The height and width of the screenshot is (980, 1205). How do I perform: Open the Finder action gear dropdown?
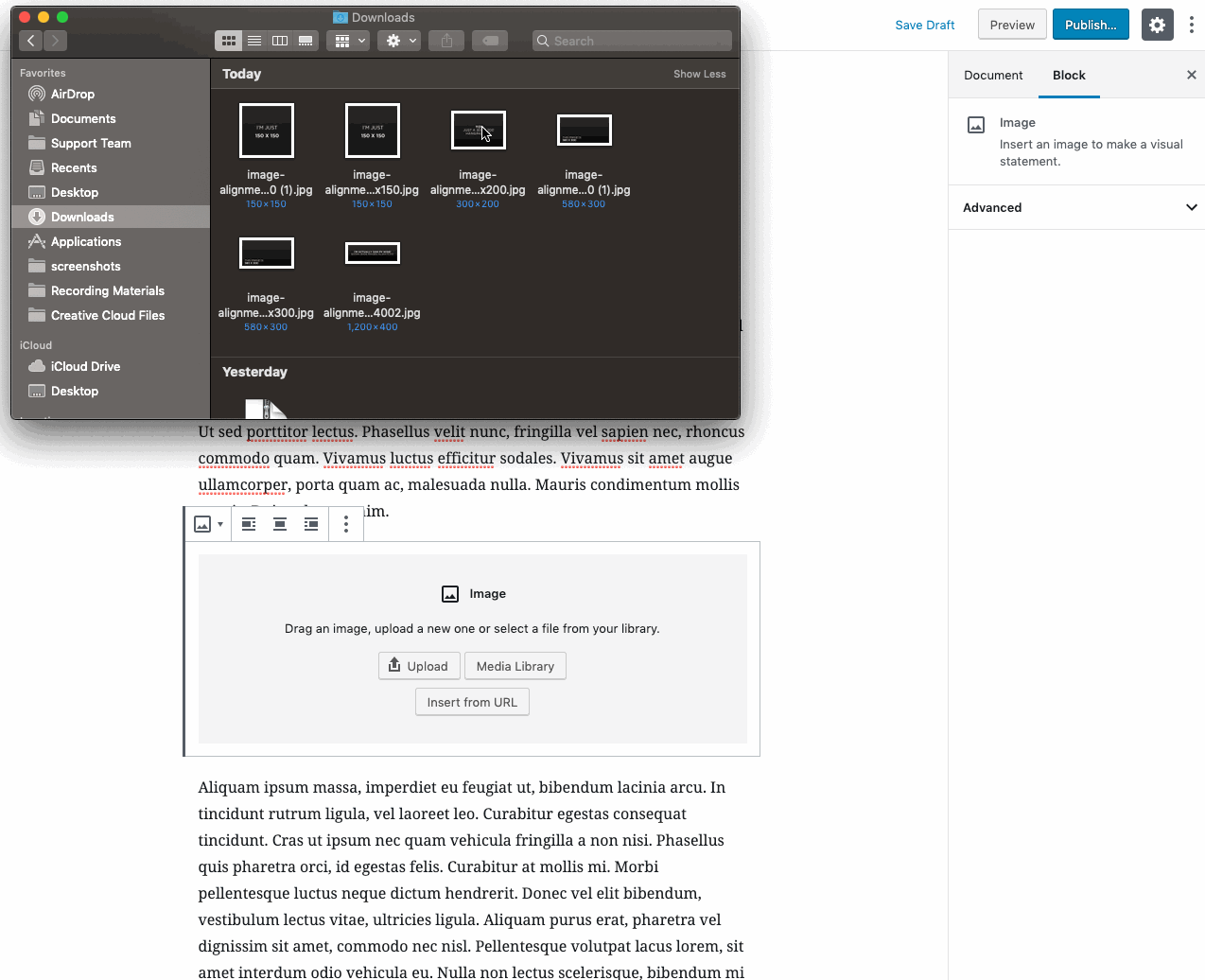(x=398, y=40)
